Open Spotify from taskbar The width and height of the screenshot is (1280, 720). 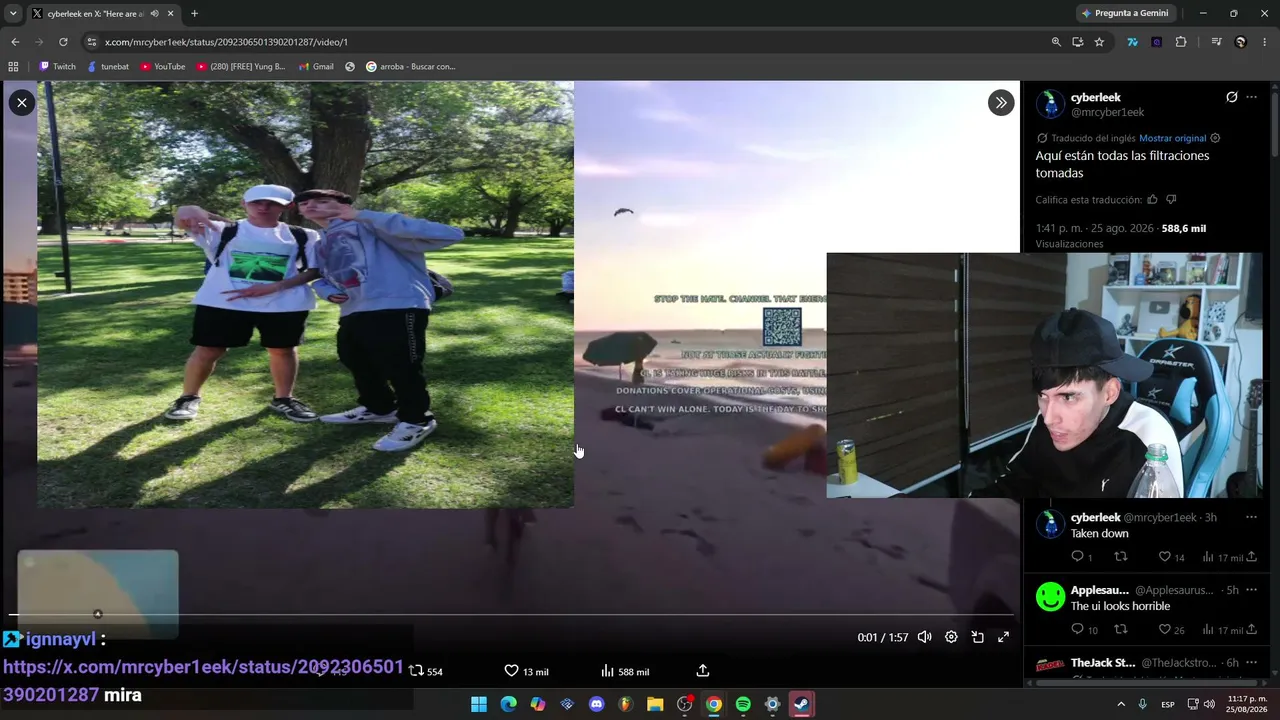[x=743, y=704]
